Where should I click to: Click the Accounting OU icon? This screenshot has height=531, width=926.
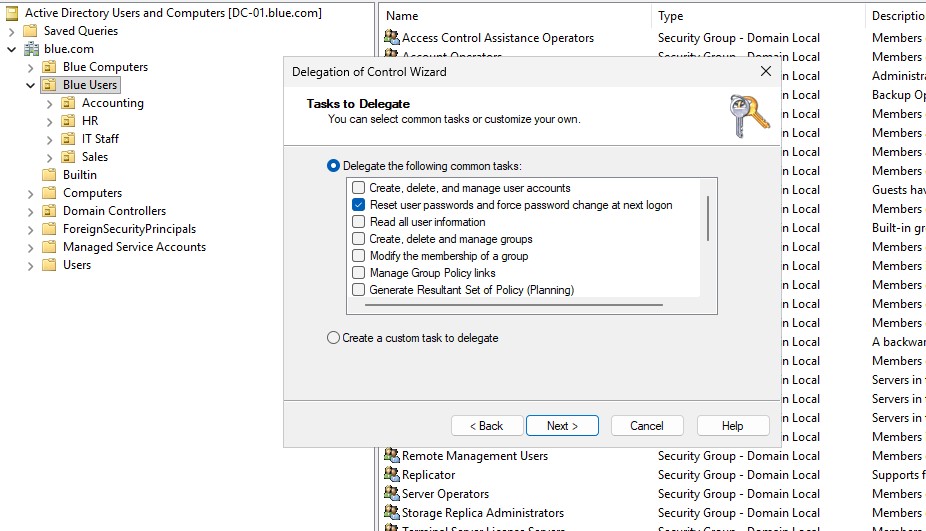[x=69, y=103]
